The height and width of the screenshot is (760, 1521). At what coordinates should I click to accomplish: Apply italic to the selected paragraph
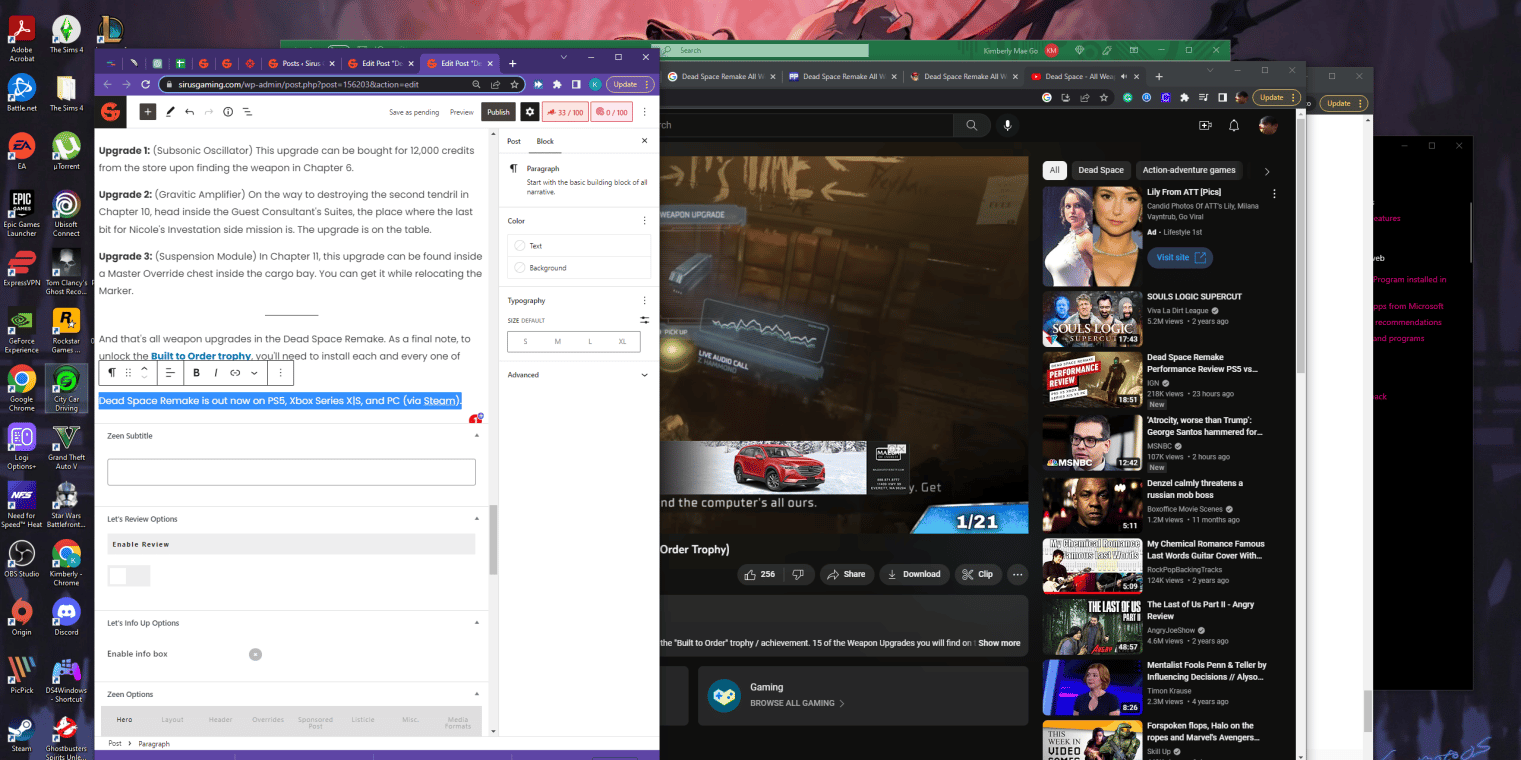point(216,372)
